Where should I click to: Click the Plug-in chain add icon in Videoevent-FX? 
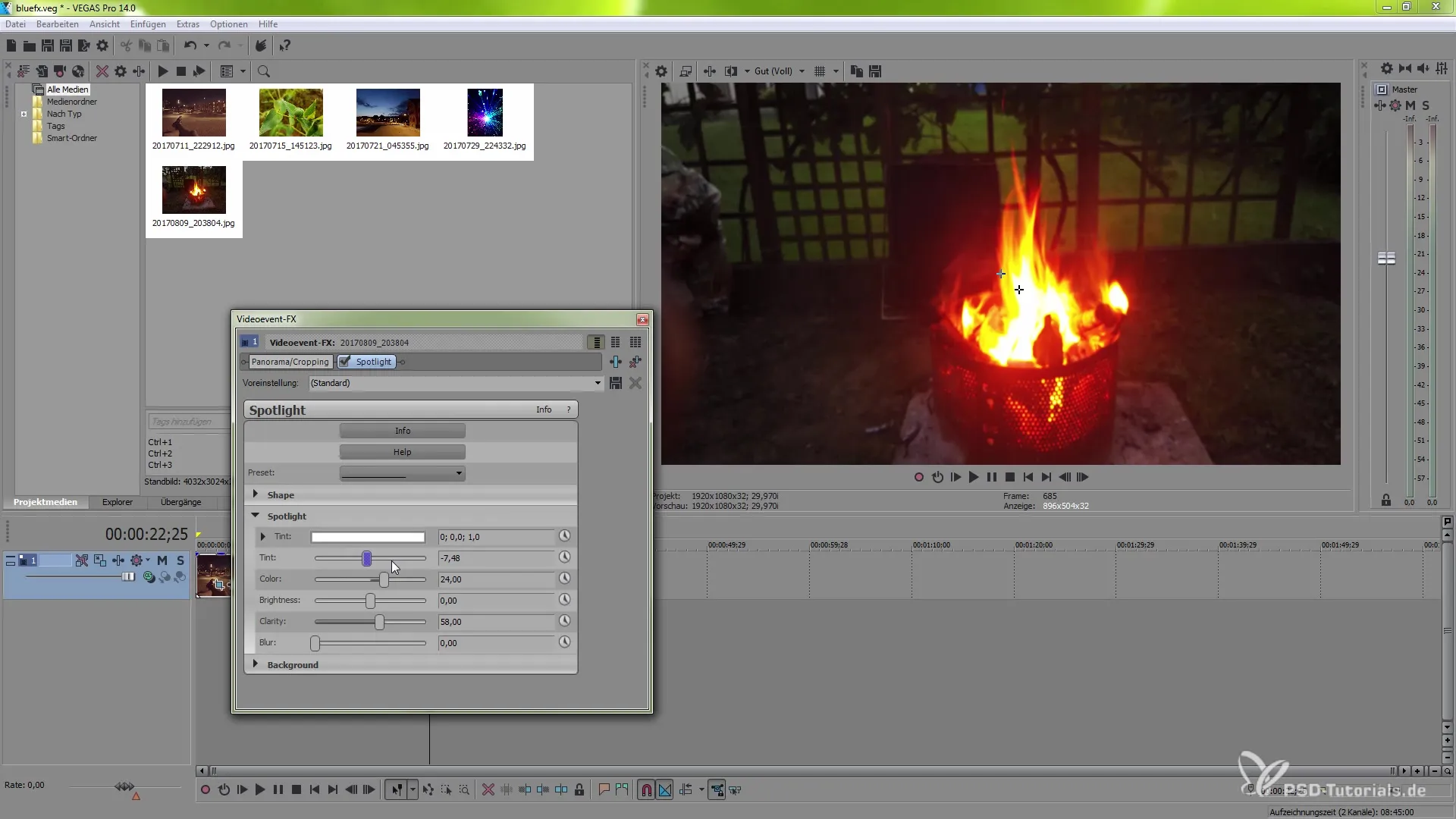pos(616,362)
